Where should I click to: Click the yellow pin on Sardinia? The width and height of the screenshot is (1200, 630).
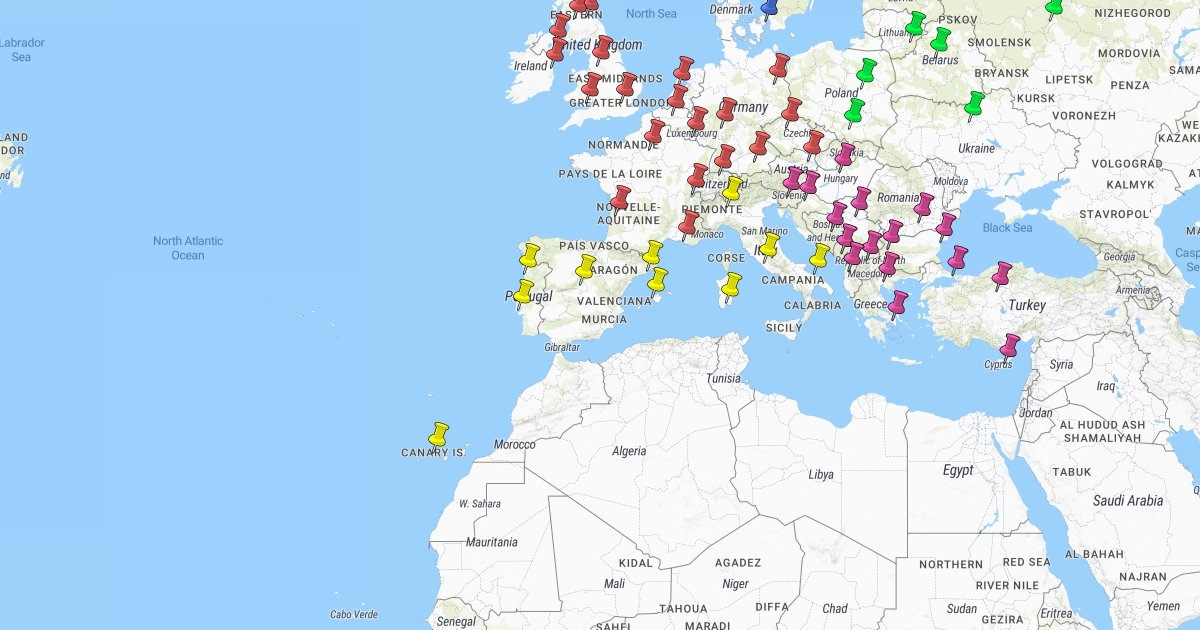tap(732, 286)
